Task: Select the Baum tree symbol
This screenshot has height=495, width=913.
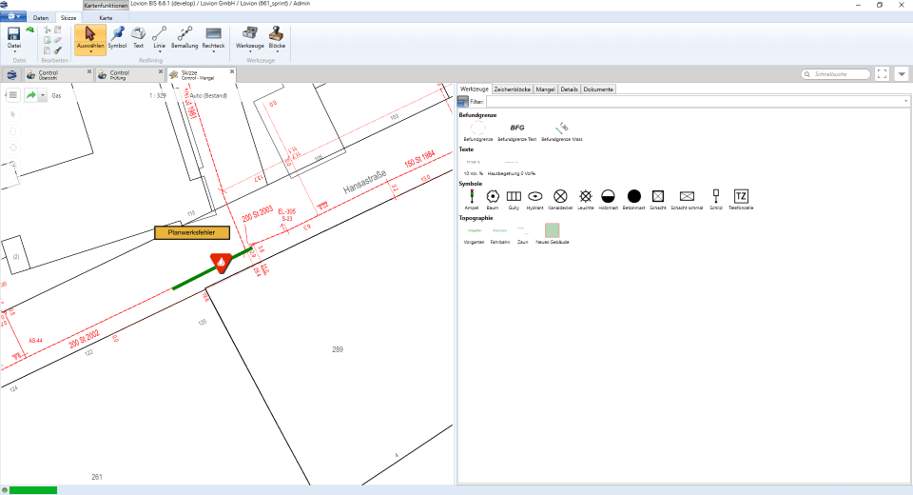Action: [492, 197]
